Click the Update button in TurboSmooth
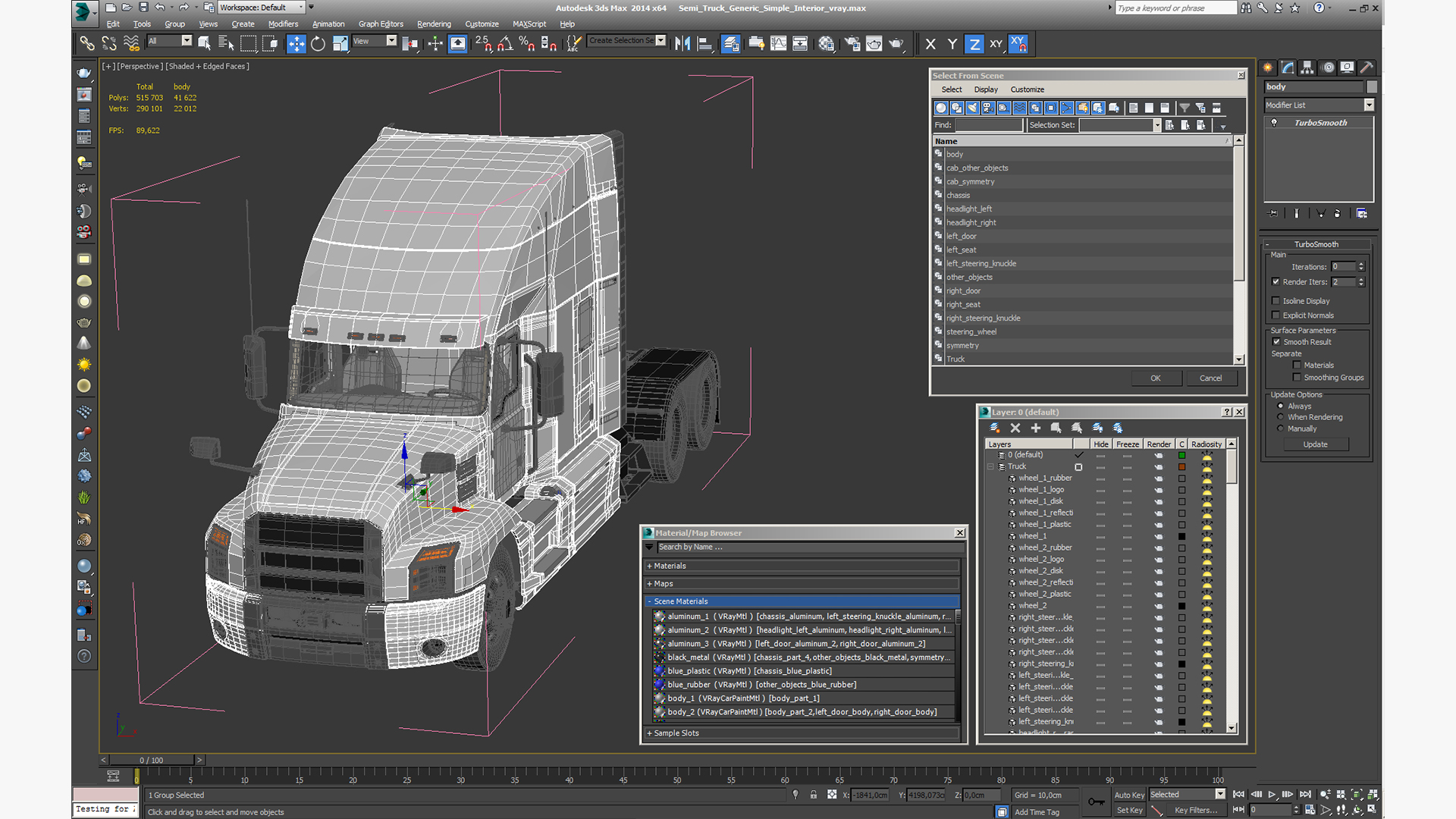The height and width of the screenshot is (819, 1456). 1315,444
